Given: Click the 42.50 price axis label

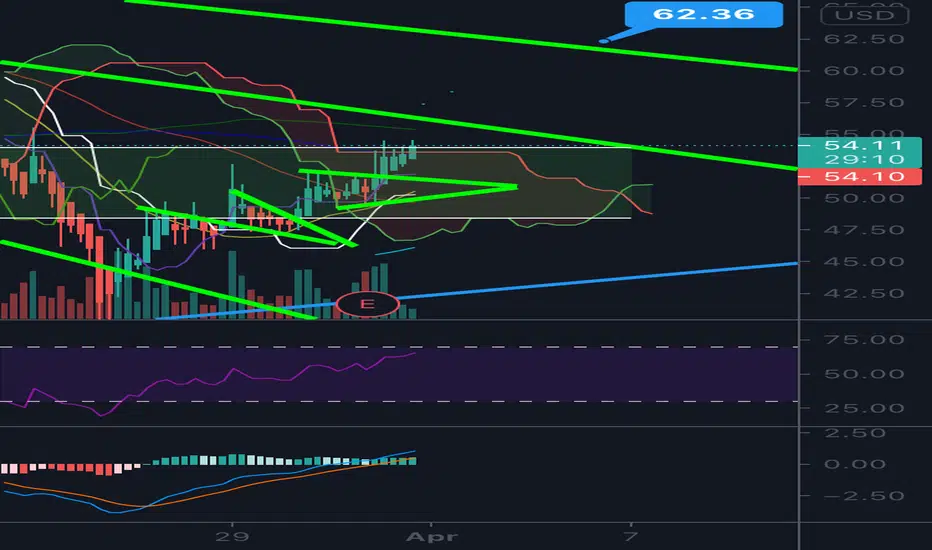Looking at the screenshot, I should pyautogui.click(x=864, y=294).
